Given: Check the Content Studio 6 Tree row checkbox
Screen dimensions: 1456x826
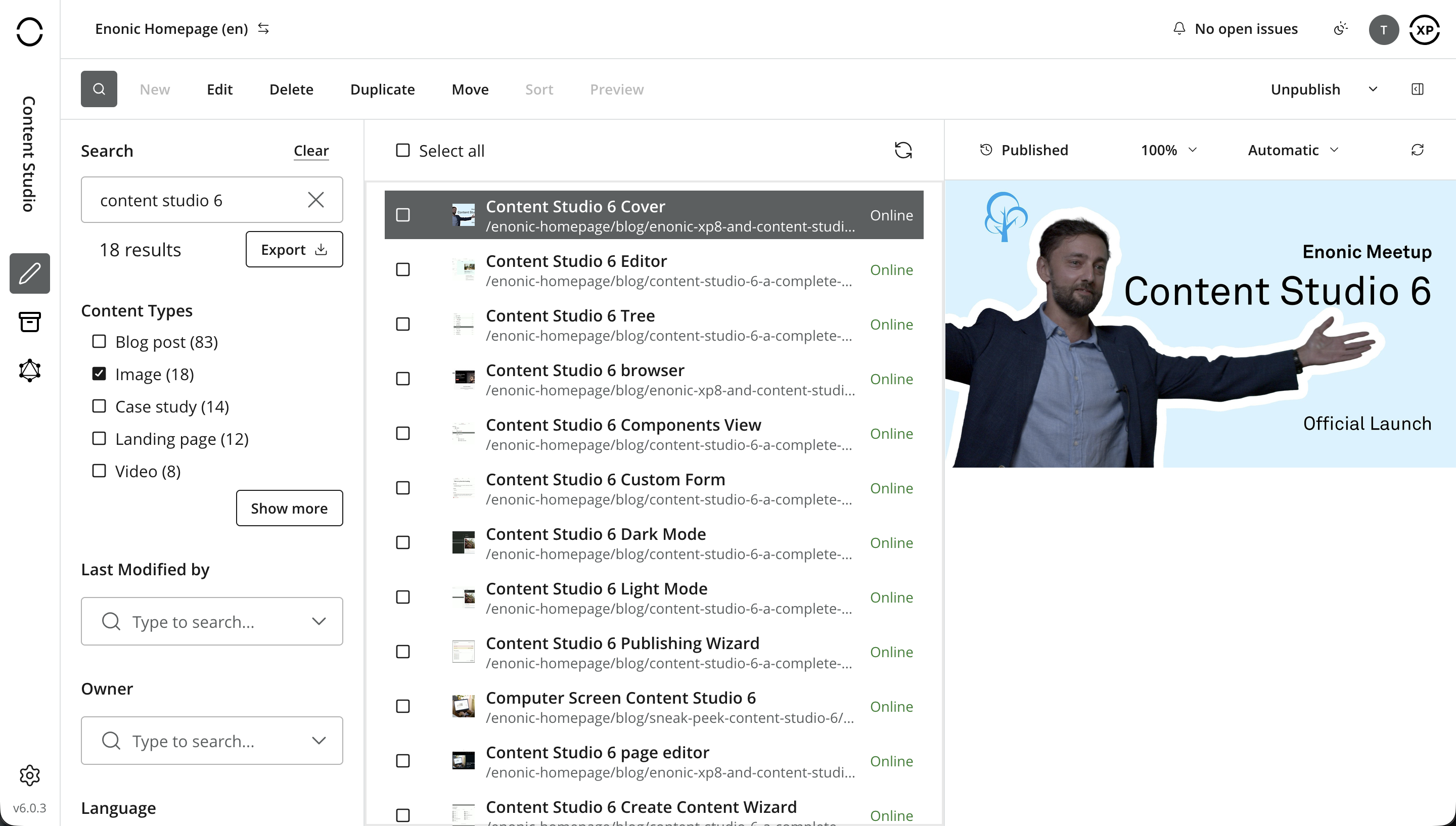Looking at the screenshot, I should [x=403, y=324].
